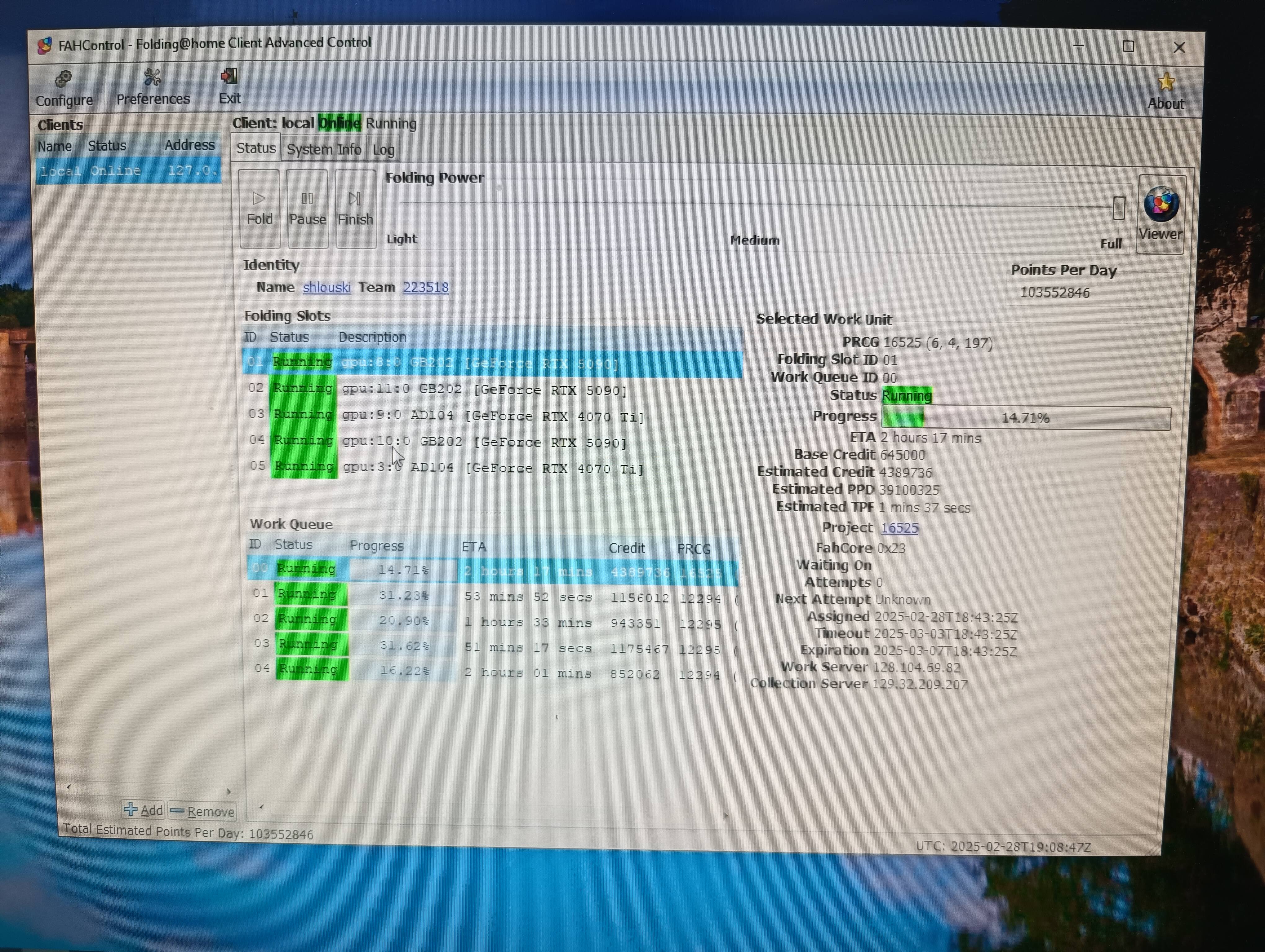Click the Collection Server address 129.32.209.207
1265x952 pixels.
pyautogui.click(x=920, y=684)
